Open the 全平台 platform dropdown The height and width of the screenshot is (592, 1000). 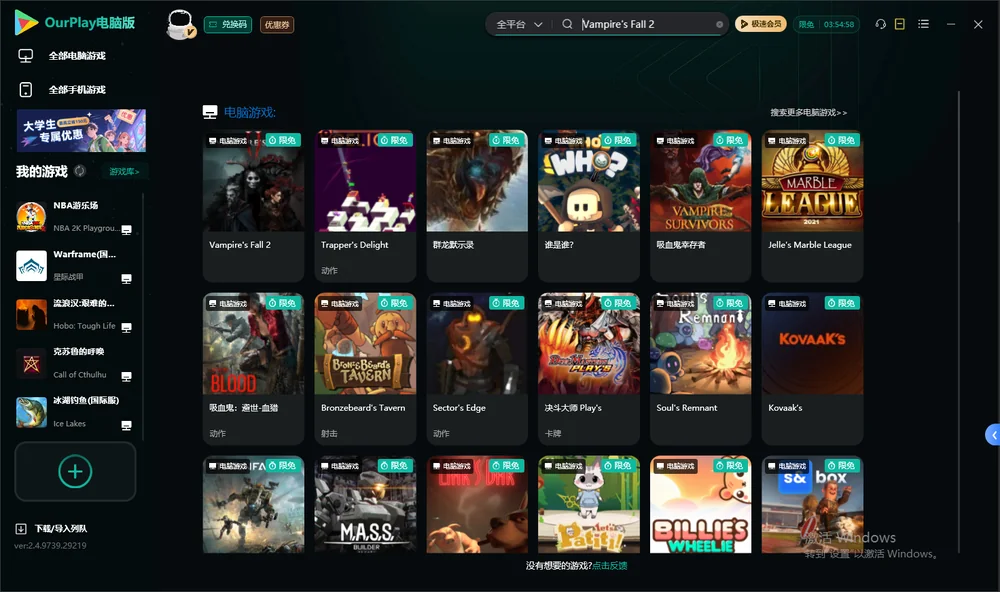(519, 24)
